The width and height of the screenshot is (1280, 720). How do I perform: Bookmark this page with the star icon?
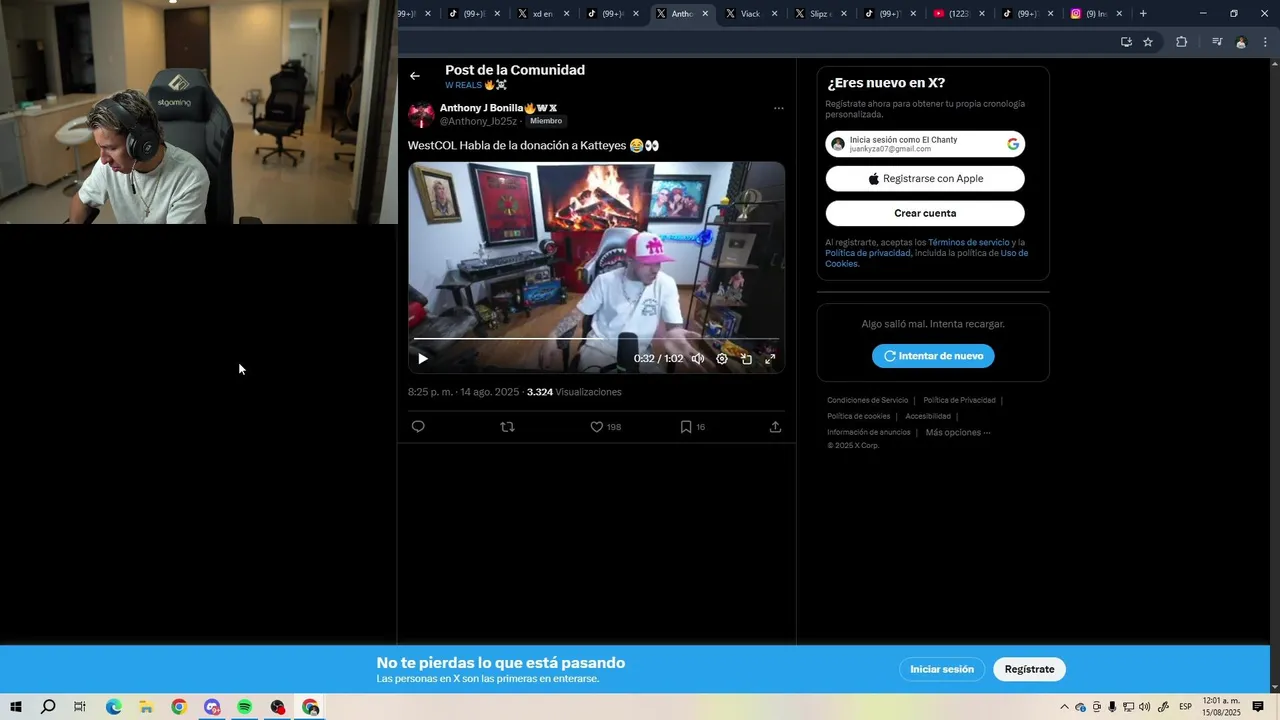click(x=1148, y=42)
